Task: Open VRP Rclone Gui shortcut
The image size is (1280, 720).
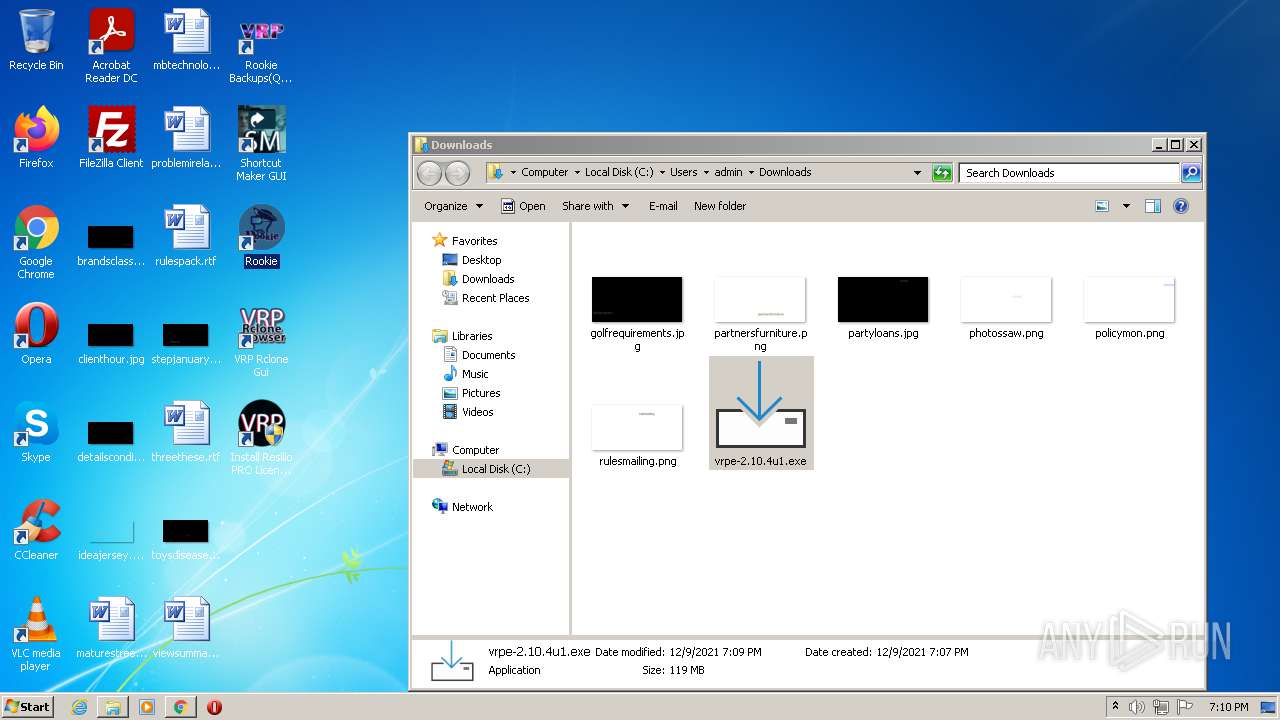Action: [261, 340]
